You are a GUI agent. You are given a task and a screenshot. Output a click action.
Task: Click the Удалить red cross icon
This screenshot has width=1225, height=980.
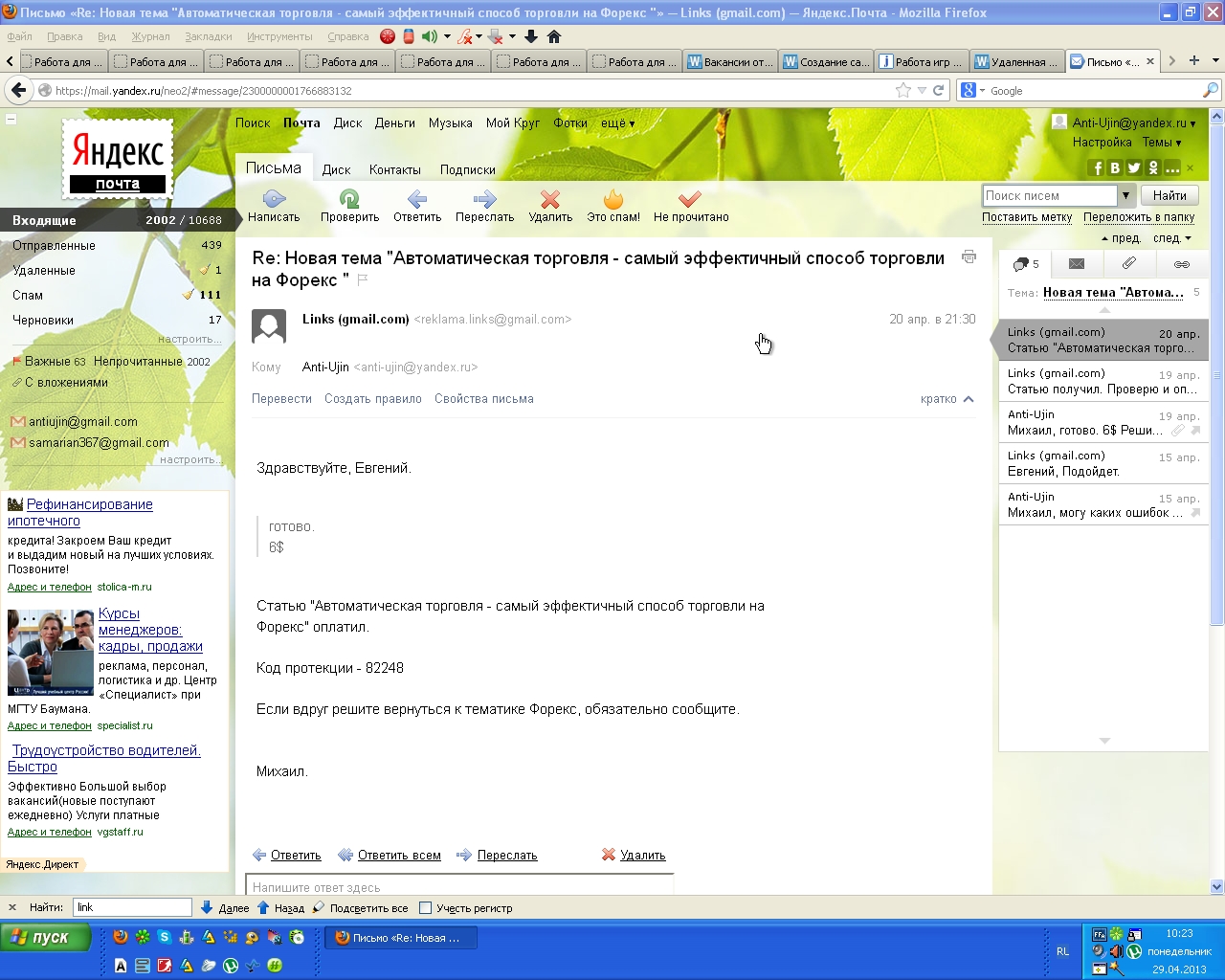tap(550, 199)
